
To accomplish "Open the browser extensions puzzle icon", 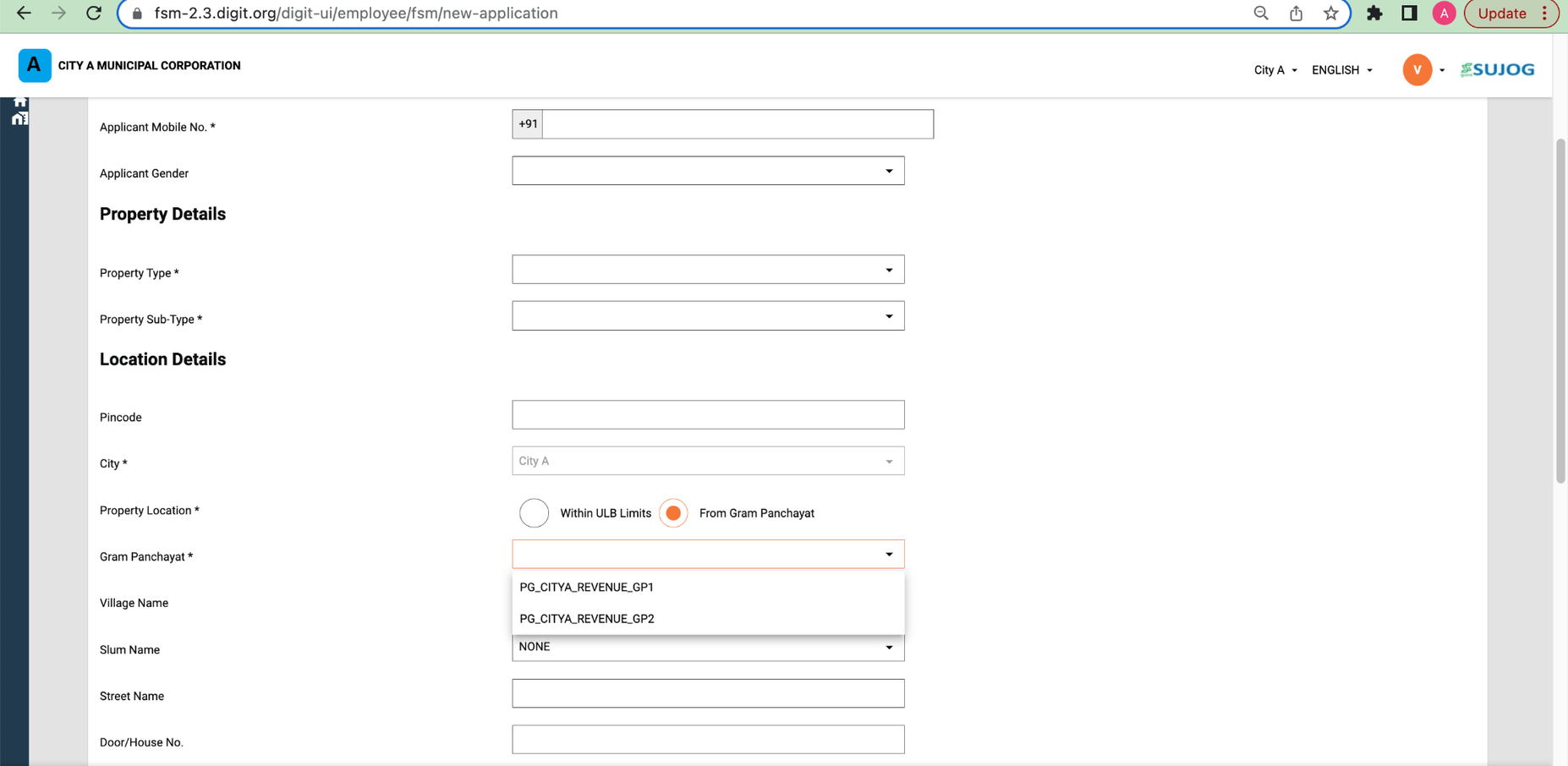I will pos(1374,13).
